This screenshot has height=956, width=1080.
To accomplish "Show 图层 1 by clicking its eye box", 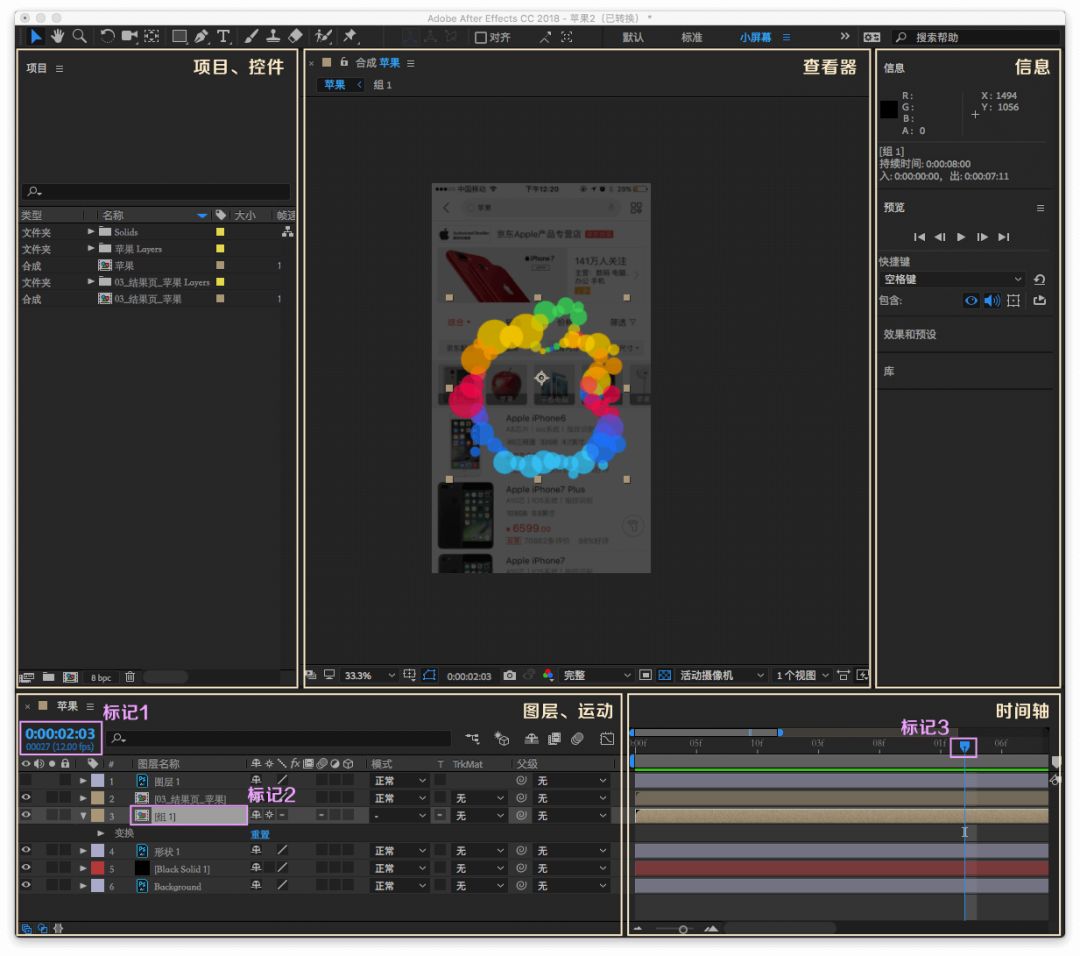I will point(26,780).
